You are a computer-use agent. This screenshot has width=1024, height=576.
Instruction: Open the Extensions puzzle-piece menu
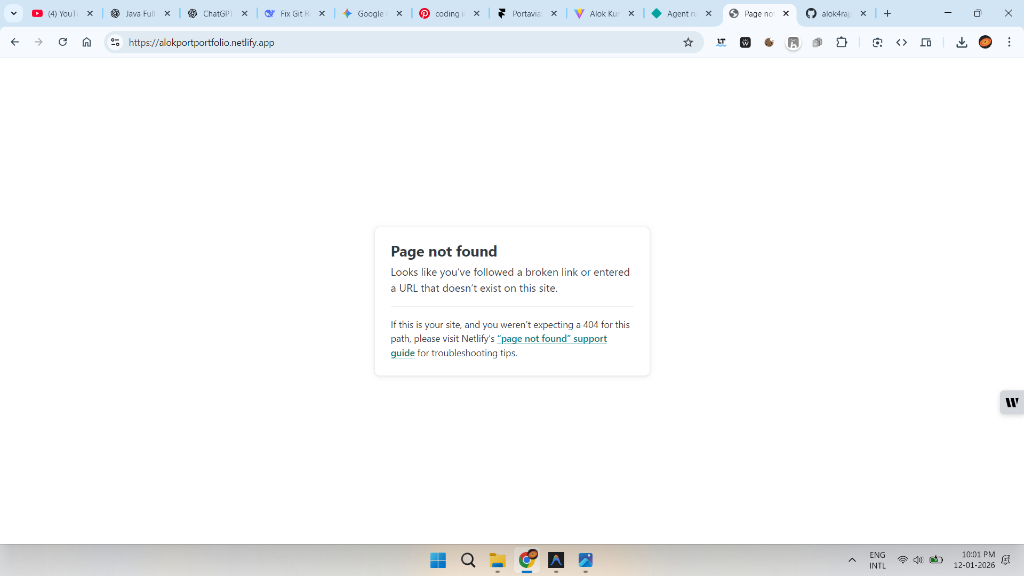pos(842,42)
